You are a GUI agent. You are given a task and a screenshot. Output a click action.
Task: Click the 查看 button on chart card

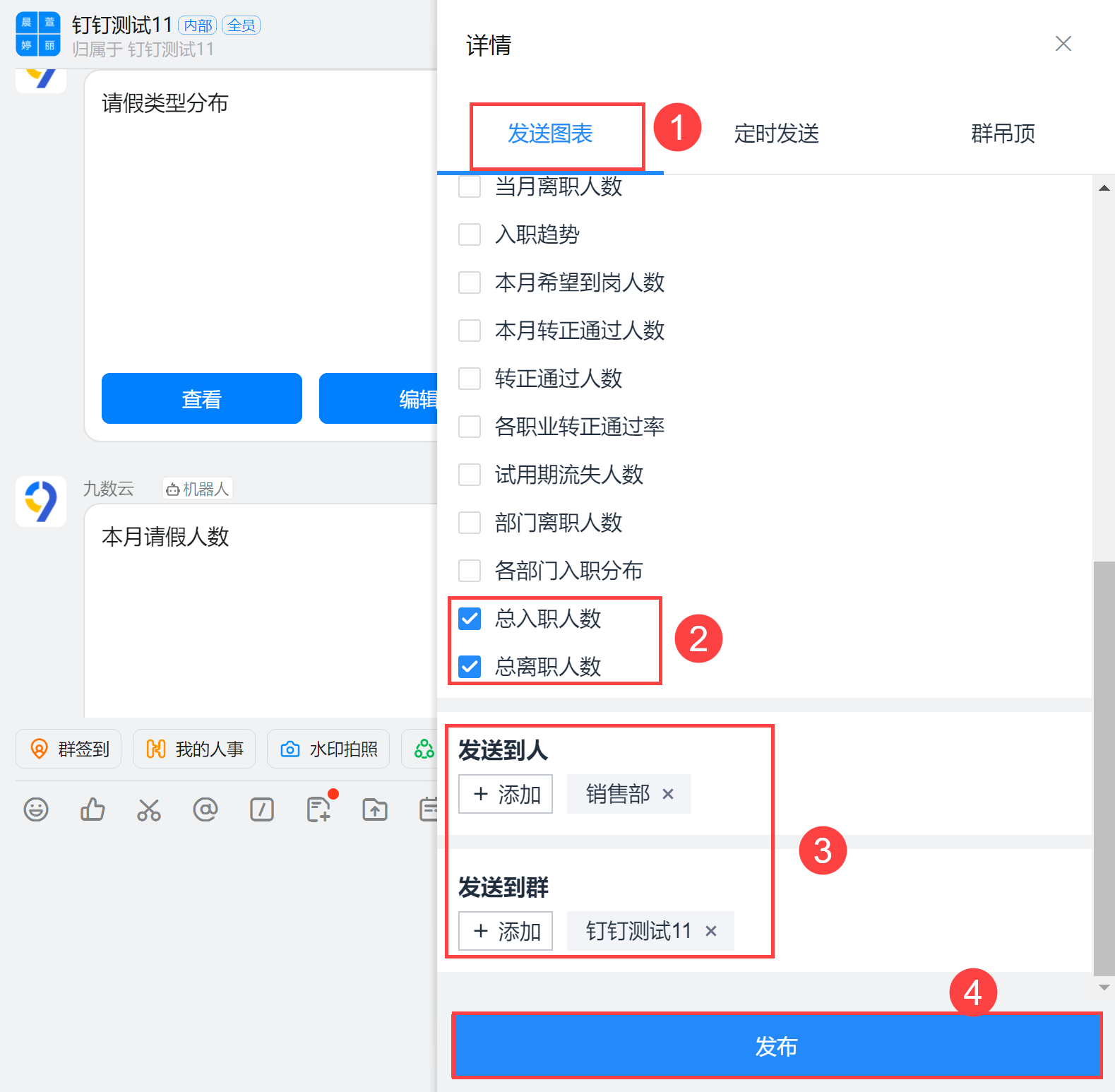point(202,398)
